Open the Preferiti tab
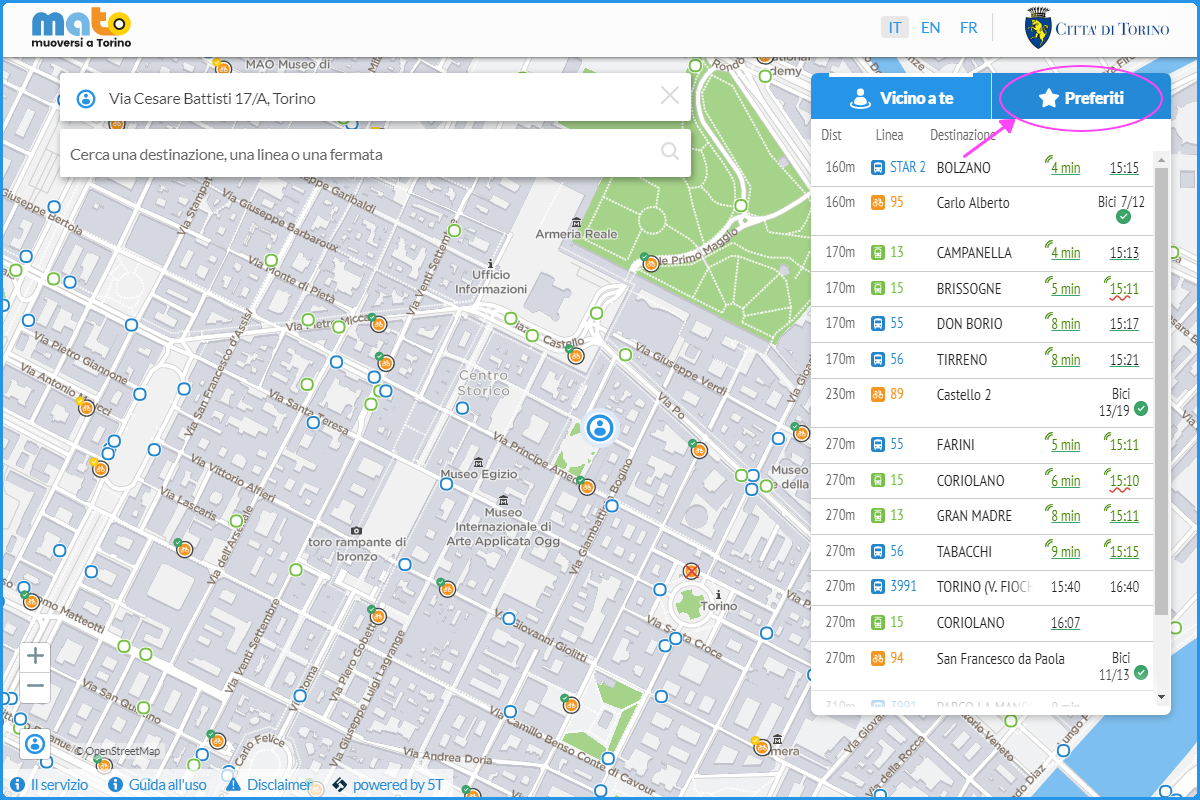Viewport: 1200px width, 800px height. (1080, 98)
